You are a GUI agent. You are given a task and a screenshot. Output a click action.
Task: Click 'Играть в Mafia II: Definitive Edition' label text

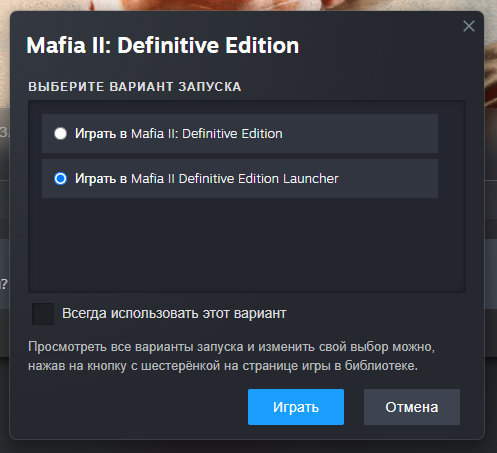tap(179, 134)
